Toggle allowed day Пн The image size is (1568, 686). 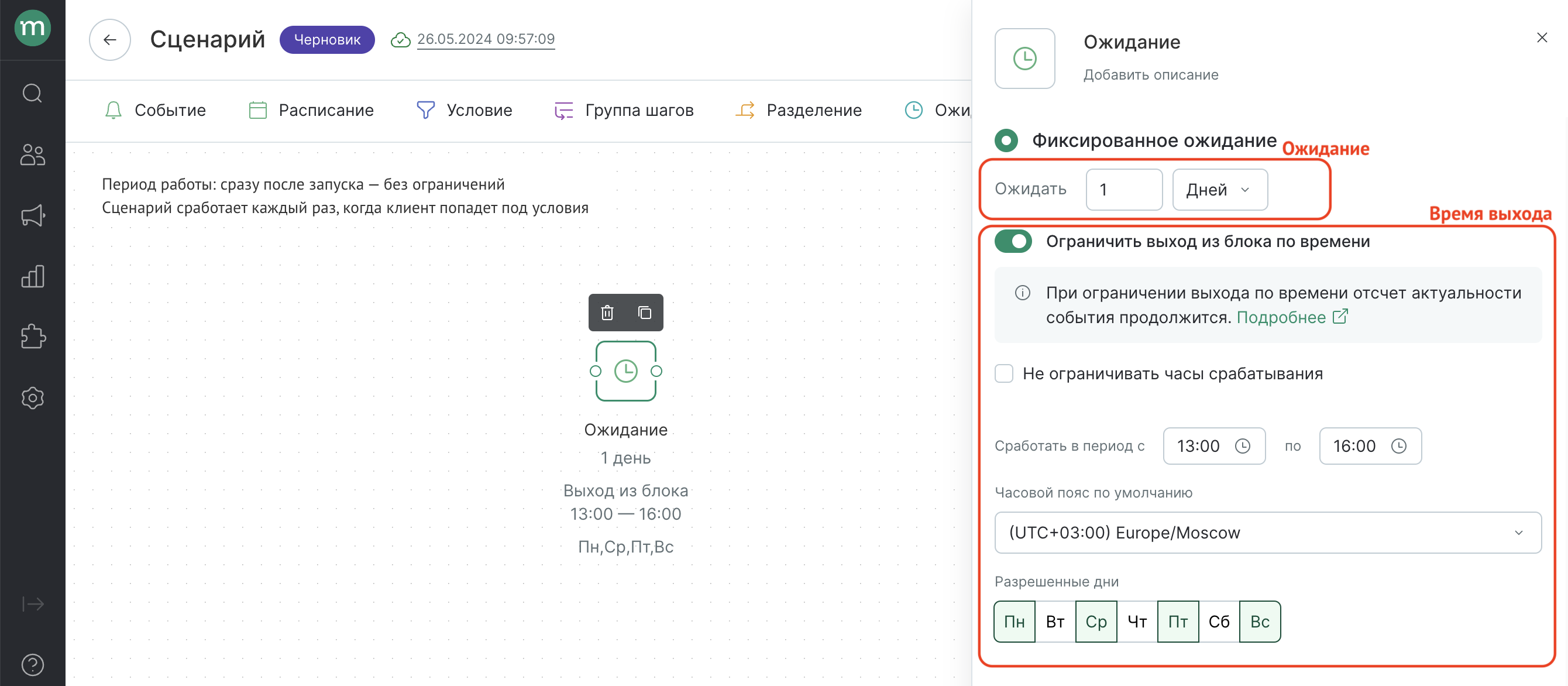(1014, 622)
